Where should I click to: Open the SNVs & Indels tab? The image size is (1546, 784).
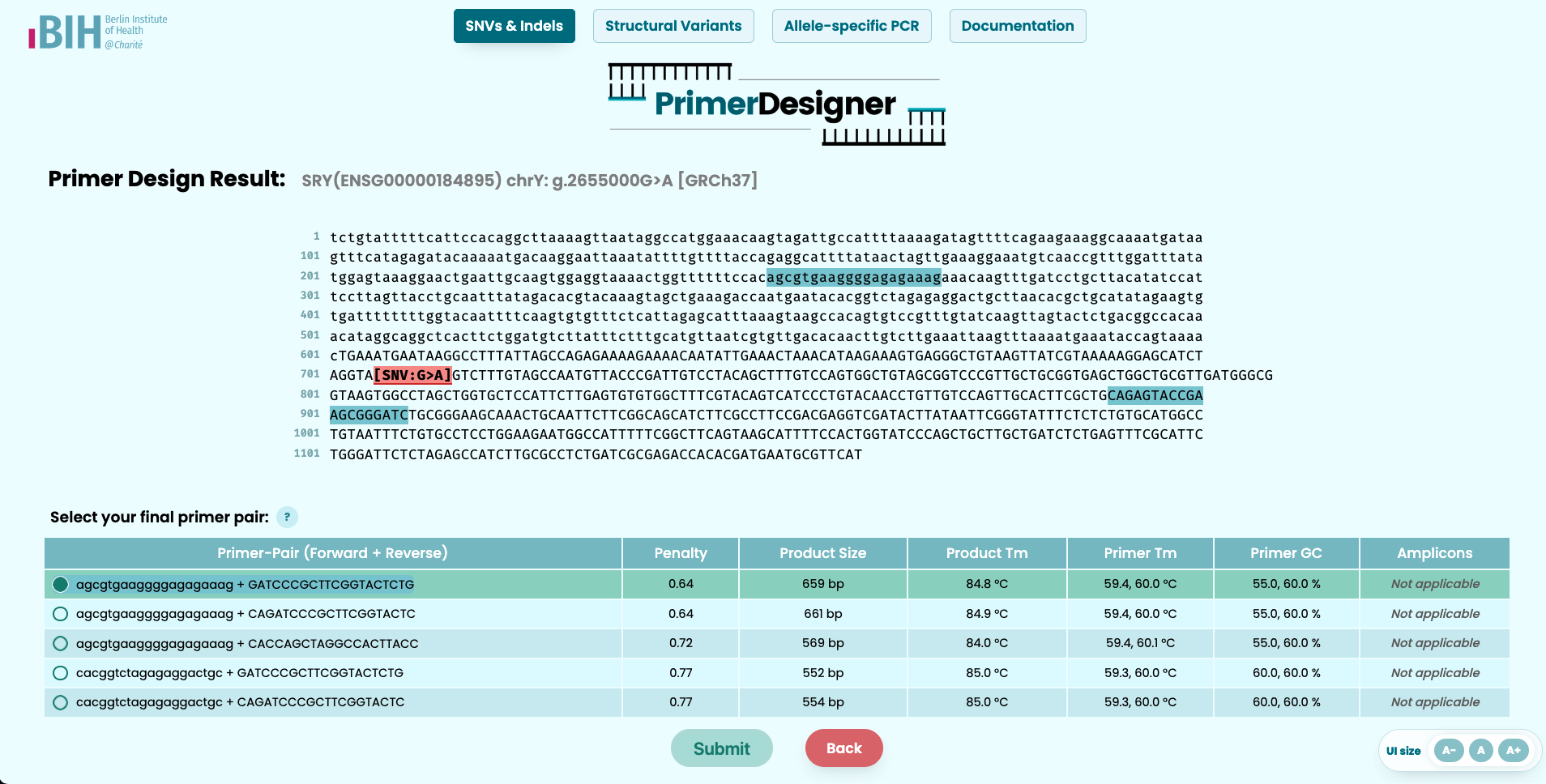pos(514,26)
